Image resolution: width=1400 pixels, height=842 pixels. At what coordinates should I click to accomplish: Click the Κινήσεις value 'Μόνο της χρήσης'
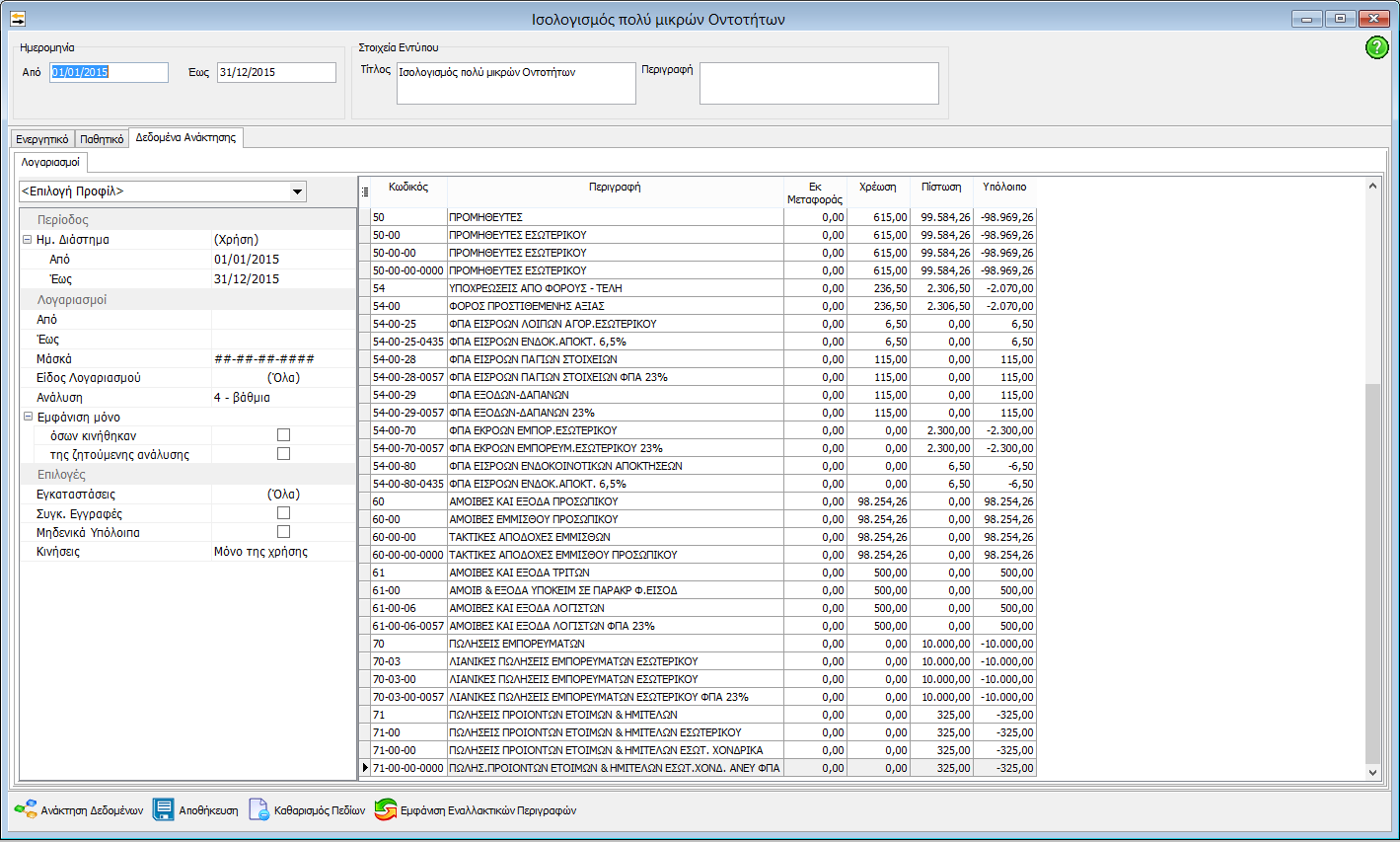tap(283, 552)
